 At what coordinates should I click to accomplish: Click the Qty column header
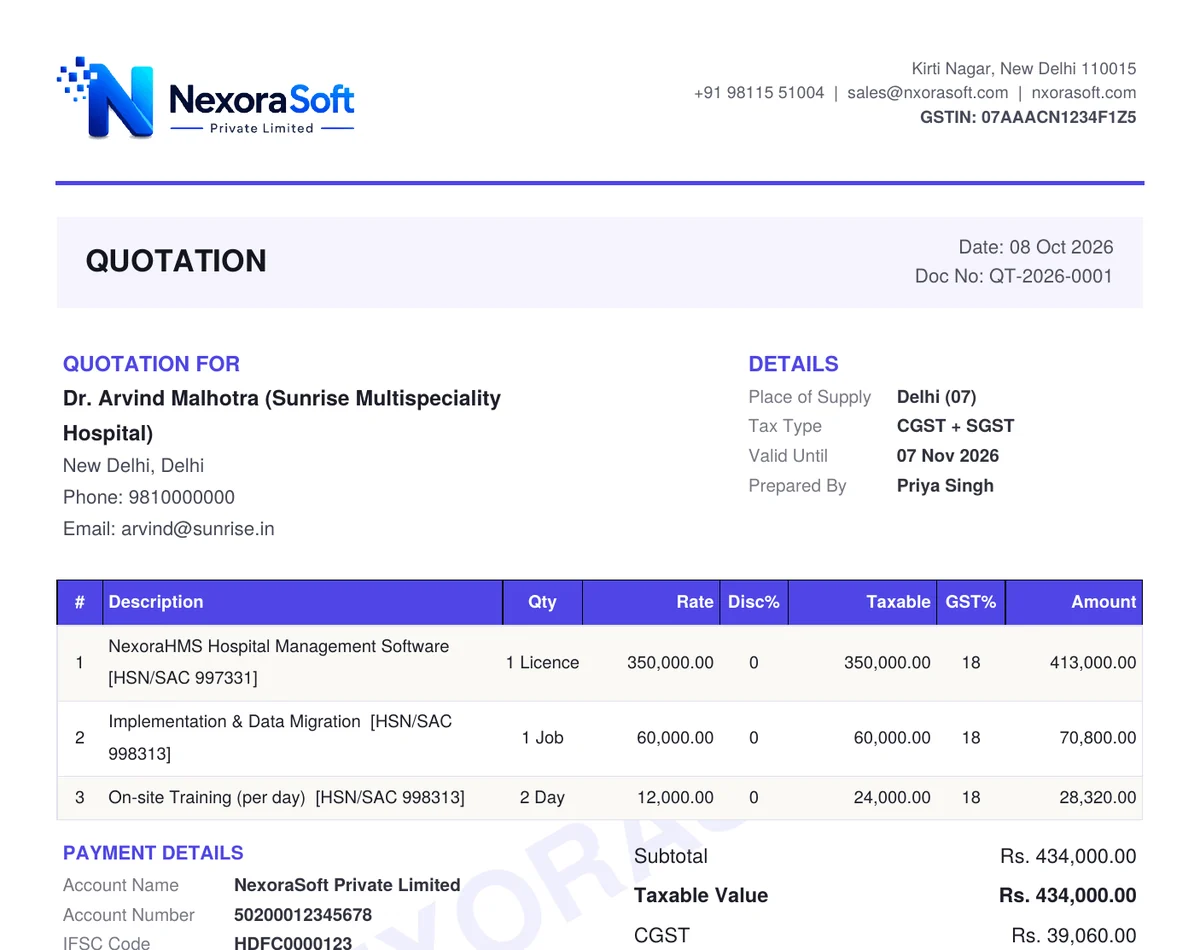pos(542,602)
